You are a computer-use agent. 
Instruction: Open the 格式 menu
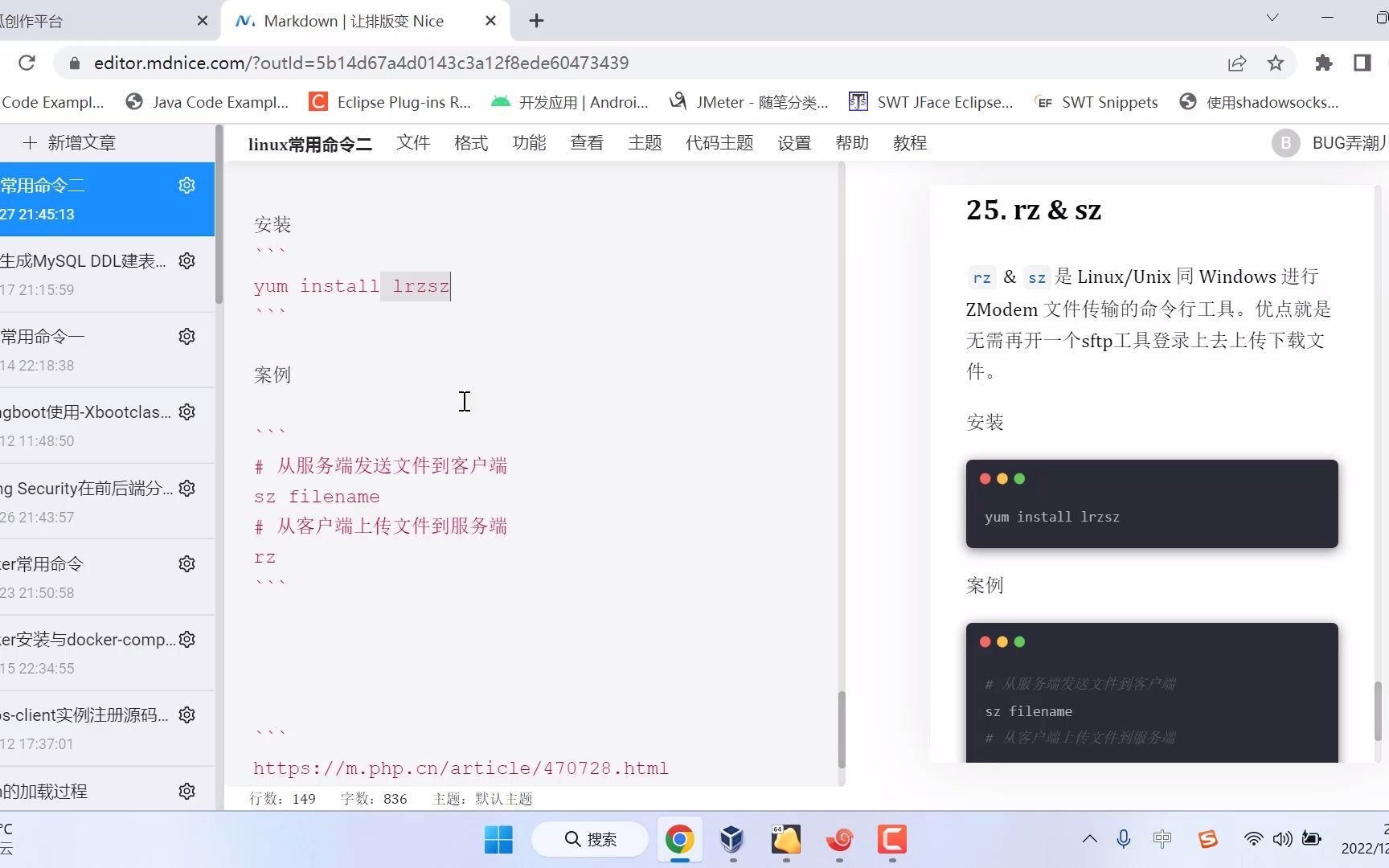click(471, 143)
